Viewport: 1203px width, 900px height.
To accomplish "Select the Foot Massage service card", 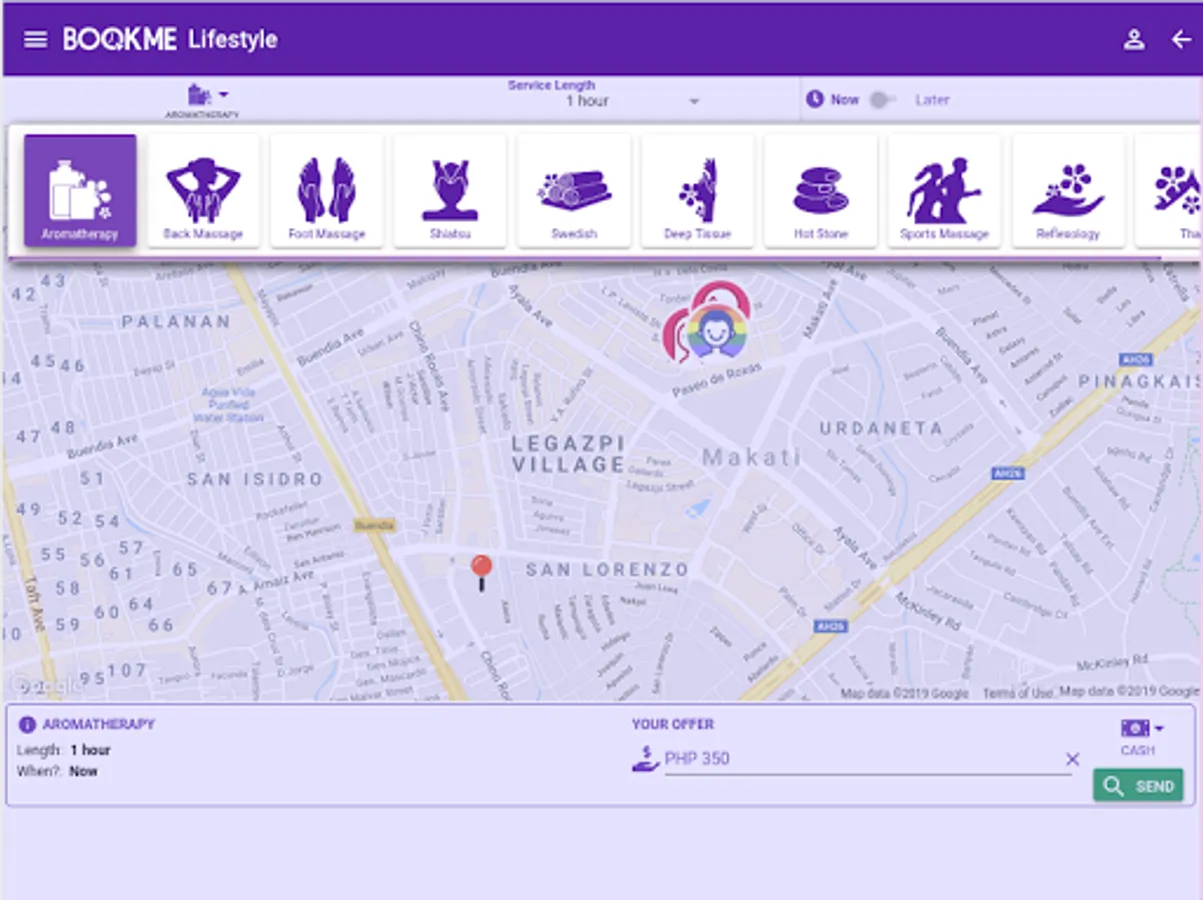I will point(327,190).
